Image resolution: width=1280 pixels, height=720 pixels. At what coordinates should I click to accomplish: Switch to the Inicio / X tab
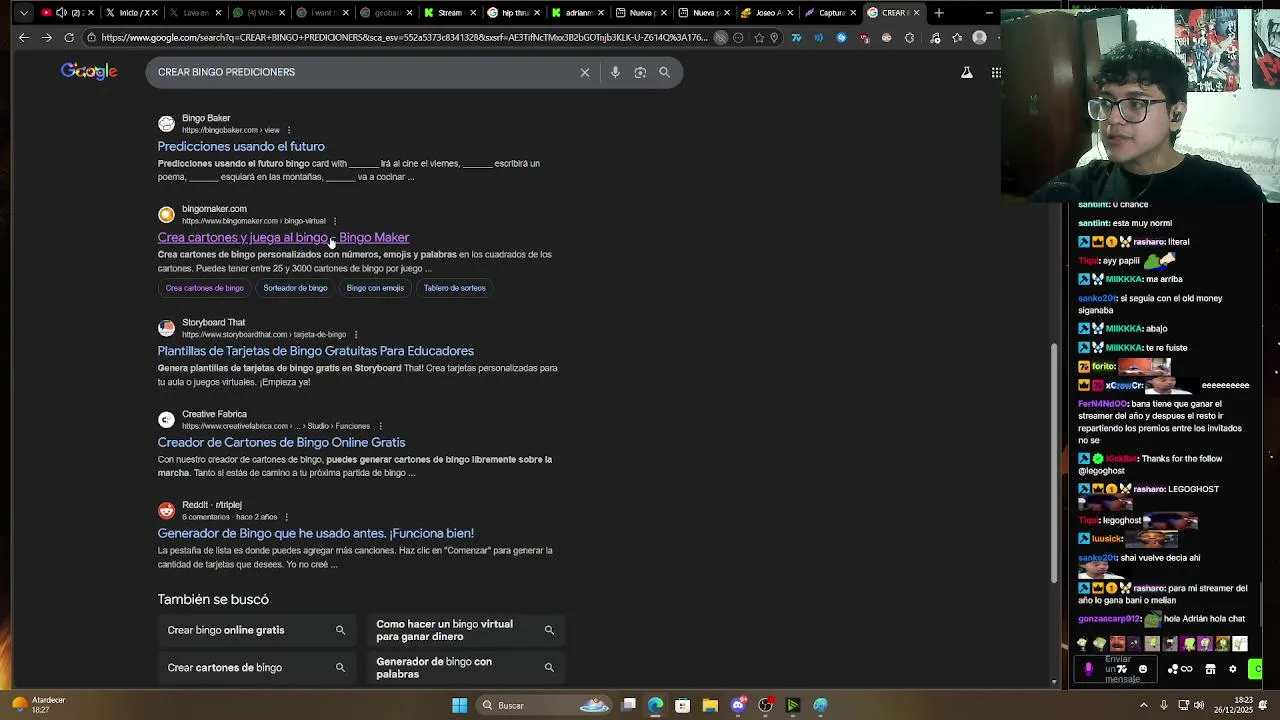(132, 13)
